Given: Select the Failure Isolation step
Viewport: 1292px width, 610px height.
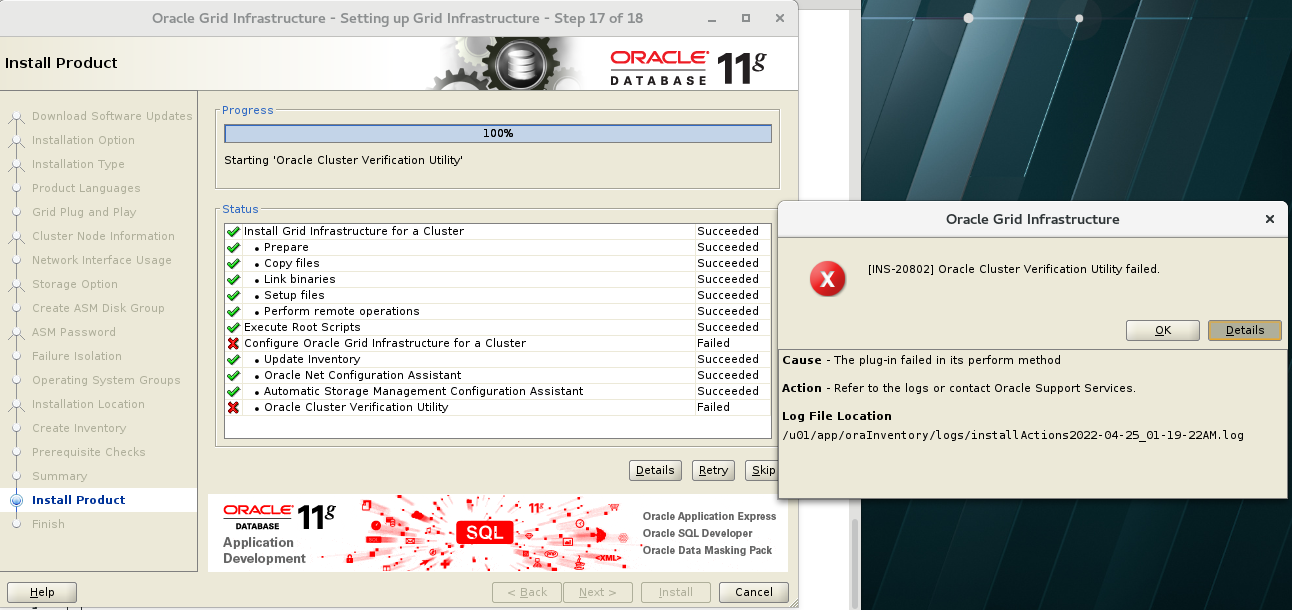Looking at the screenshot, I should tap(77, 356).
